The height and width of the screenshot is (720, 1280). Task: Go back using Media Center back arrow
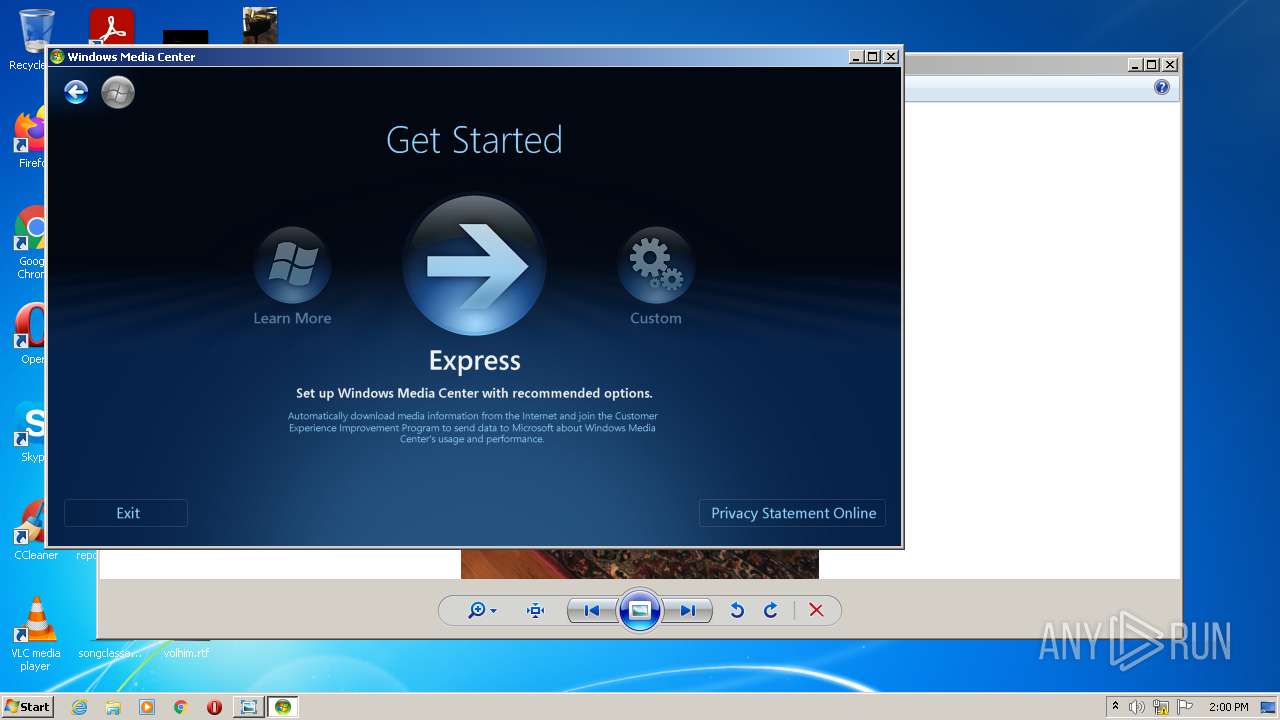click(x=76, y=93)
